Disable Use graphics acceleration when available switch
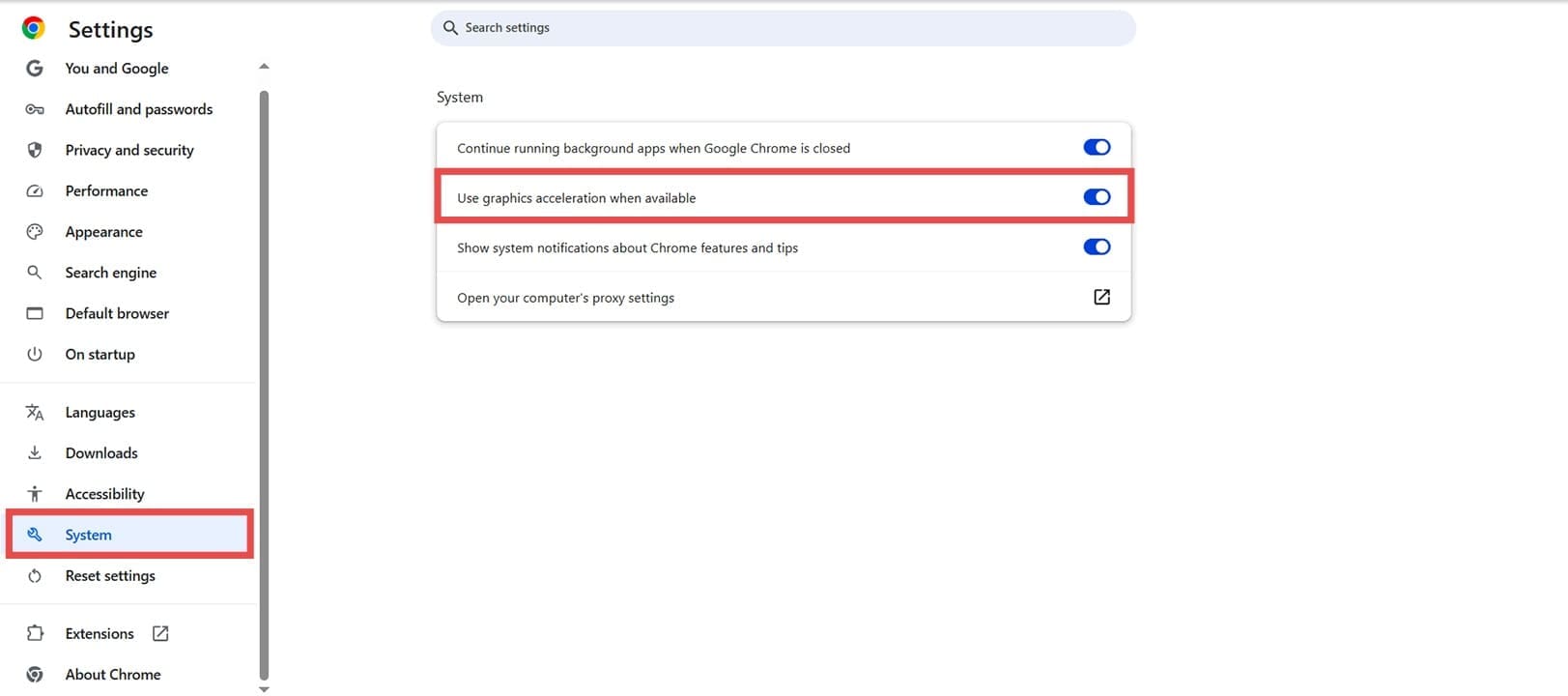Image resolution: width=1568 pixels, height=696 pixels. tap(1097, 197)
